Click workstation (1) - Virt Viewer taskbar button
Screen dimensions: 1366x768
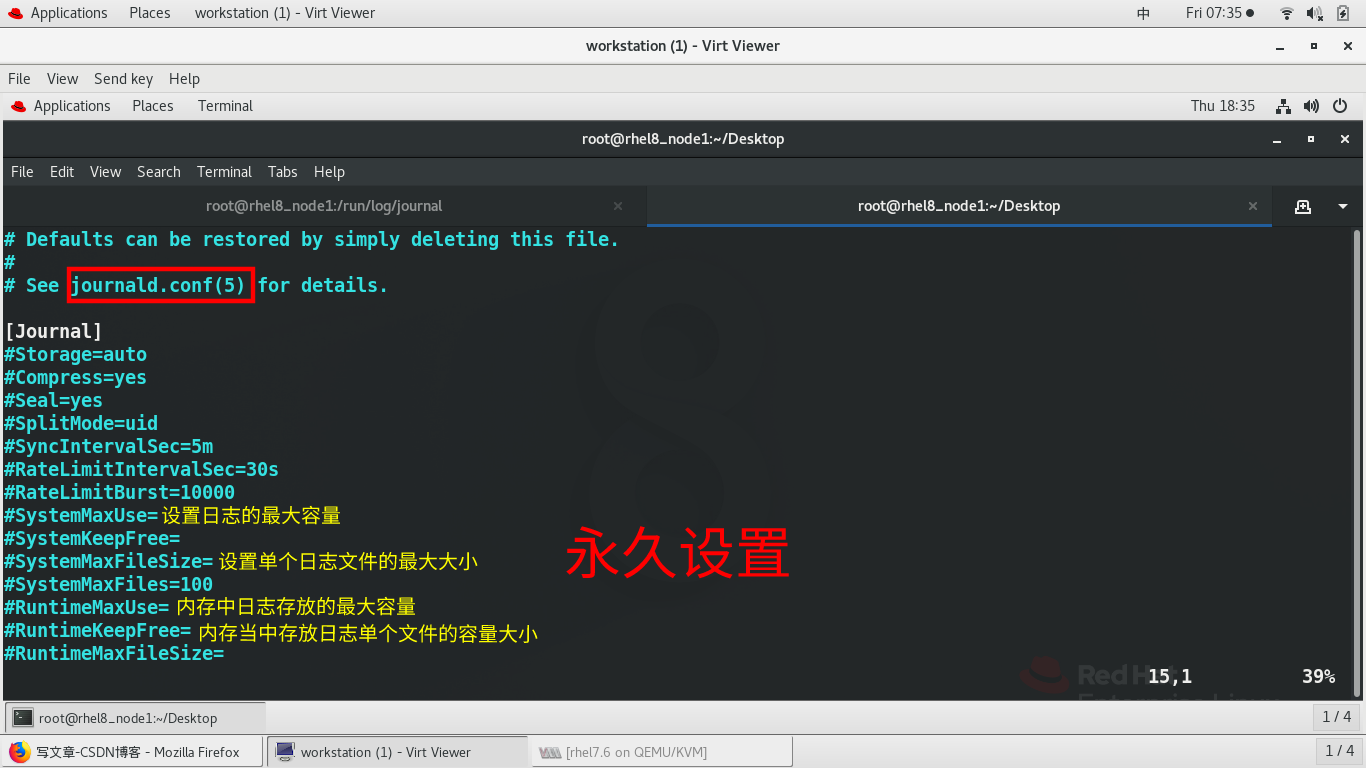397,752
